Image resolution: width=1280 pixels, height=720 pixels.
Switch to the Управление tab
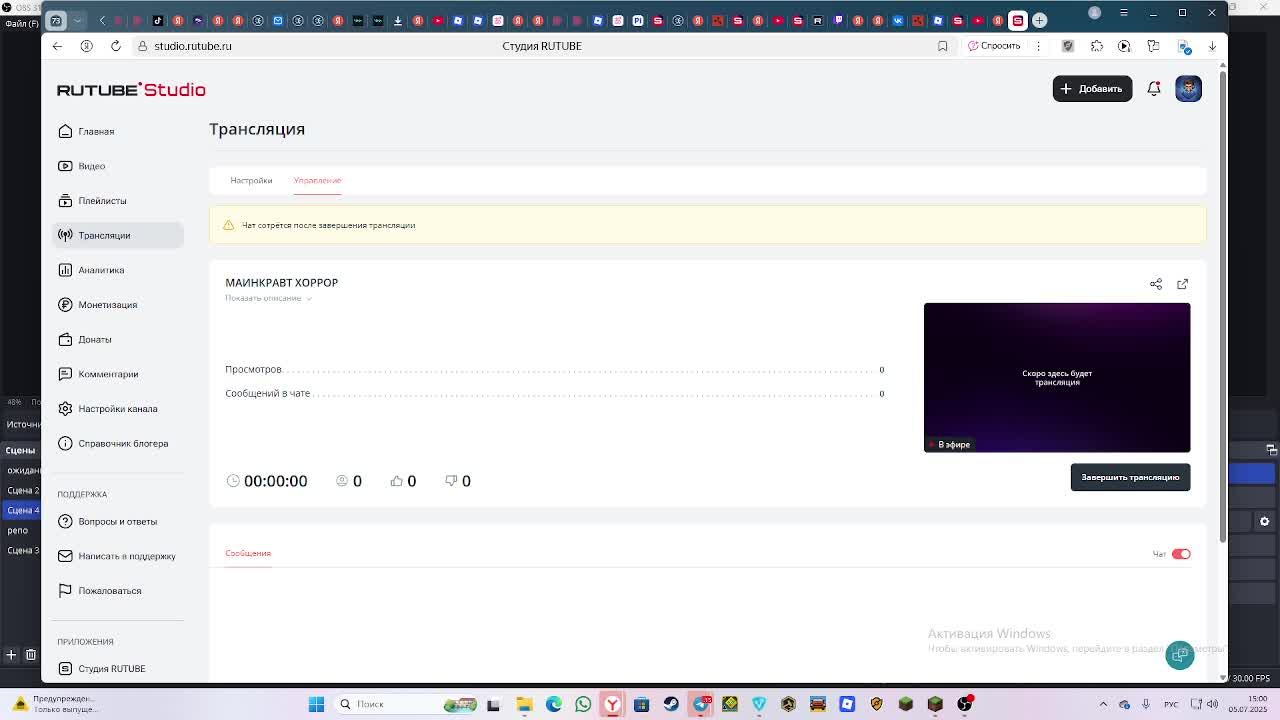[x=317, y=180]
